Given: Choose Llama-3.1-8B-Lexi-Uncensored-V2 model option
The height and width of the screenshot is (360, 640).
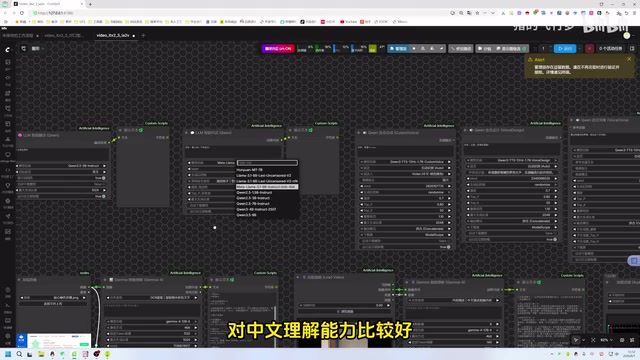Looking at the screenshot, I should coord(264,176).
